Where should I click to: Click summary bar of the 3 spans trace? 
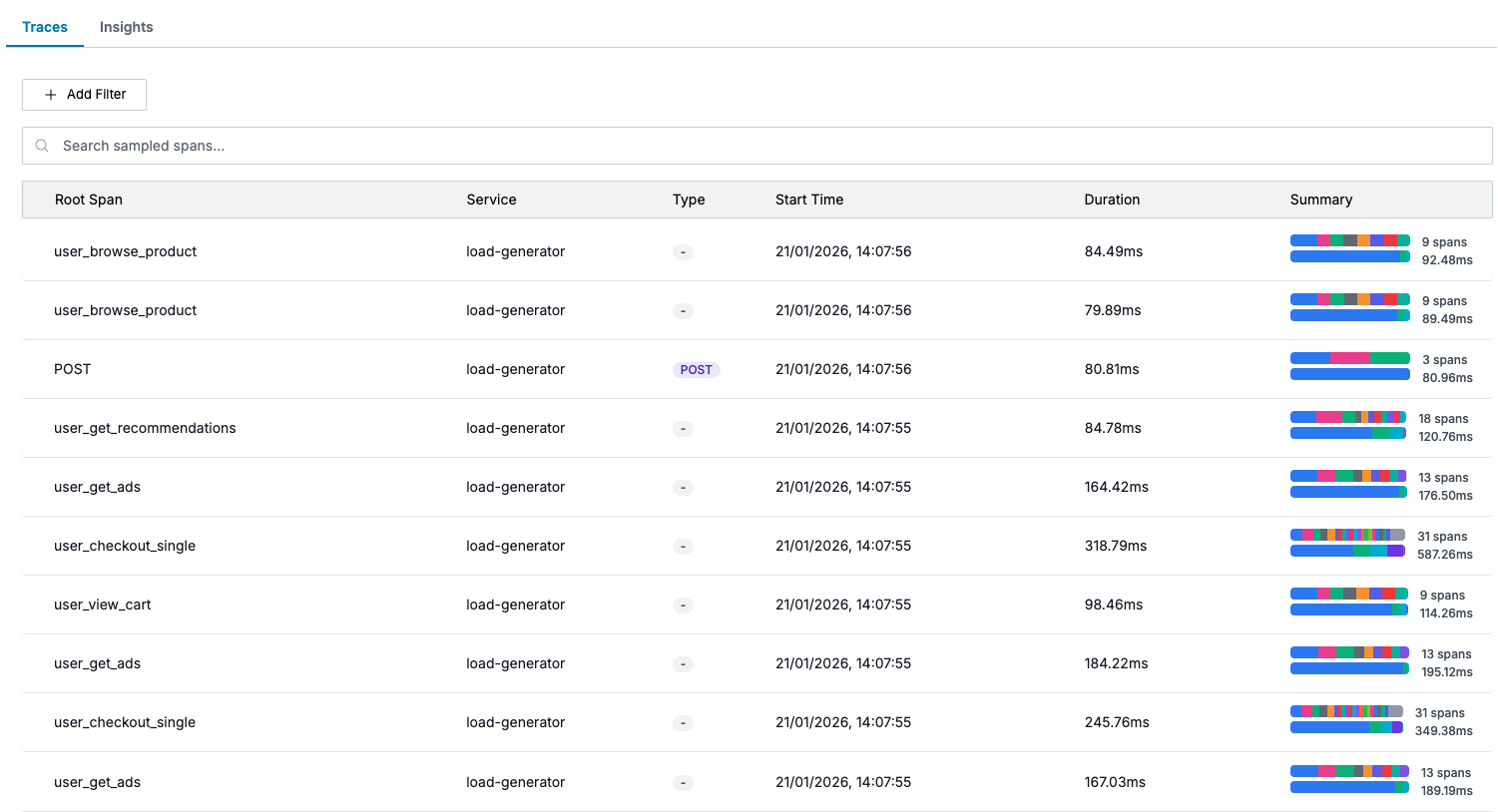click(1349, 367)
